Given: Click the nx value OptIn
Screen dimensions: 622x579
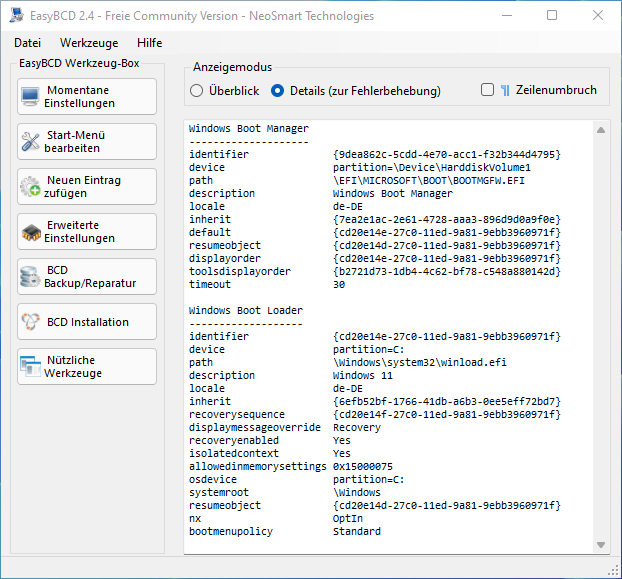Looking at the screenshot, I should [348, 518].
